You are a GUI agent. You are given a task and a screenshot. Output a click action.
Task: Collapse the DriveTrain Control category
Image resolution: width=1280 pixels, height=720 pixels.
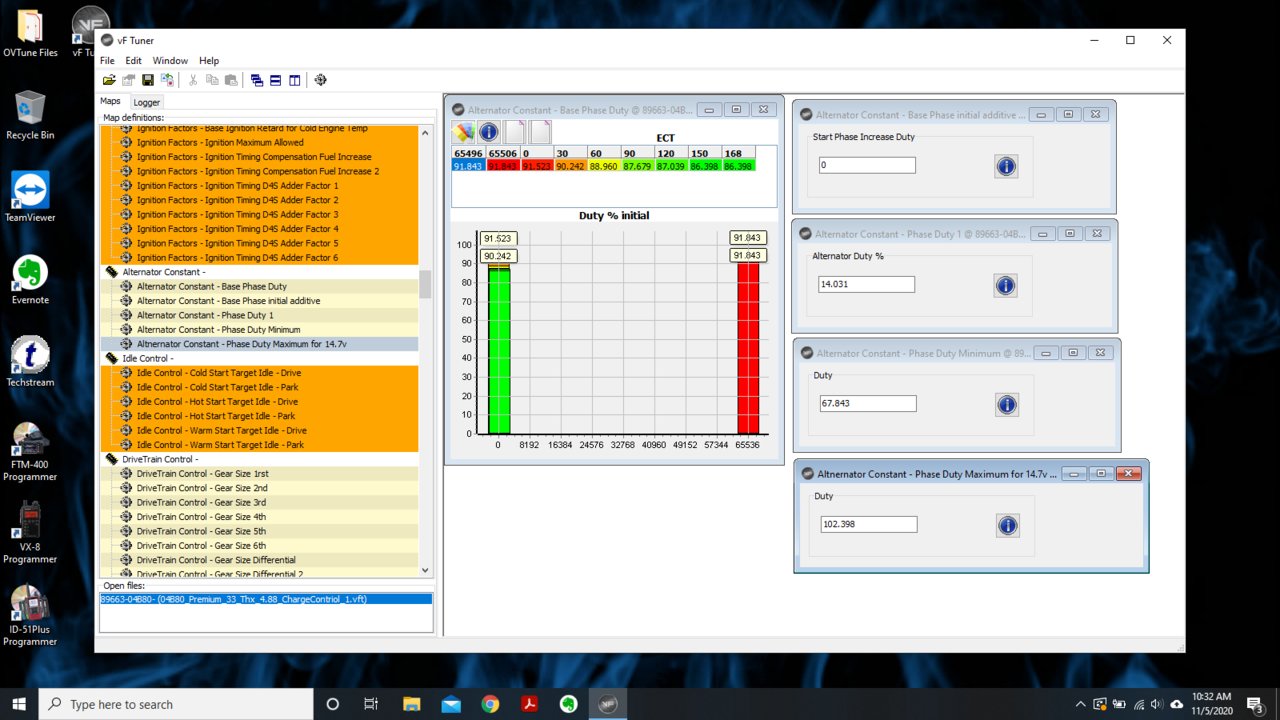160,459
